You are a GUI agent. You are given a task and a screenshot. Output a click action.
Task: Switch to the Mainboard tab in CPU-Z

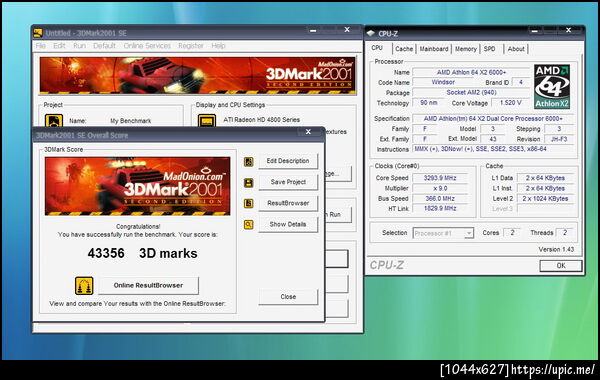434,49
